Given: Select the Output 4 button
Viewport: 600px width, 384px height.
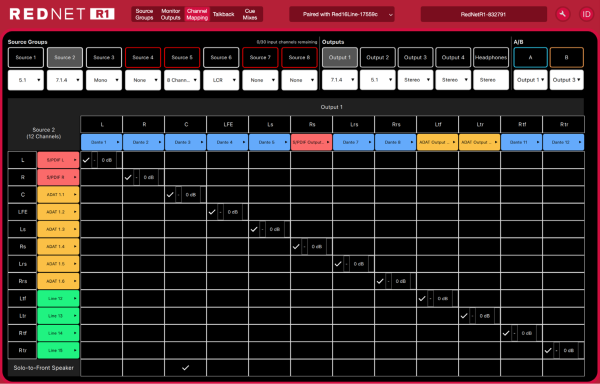Looking at the screenshot, I should tap(453, 57).
